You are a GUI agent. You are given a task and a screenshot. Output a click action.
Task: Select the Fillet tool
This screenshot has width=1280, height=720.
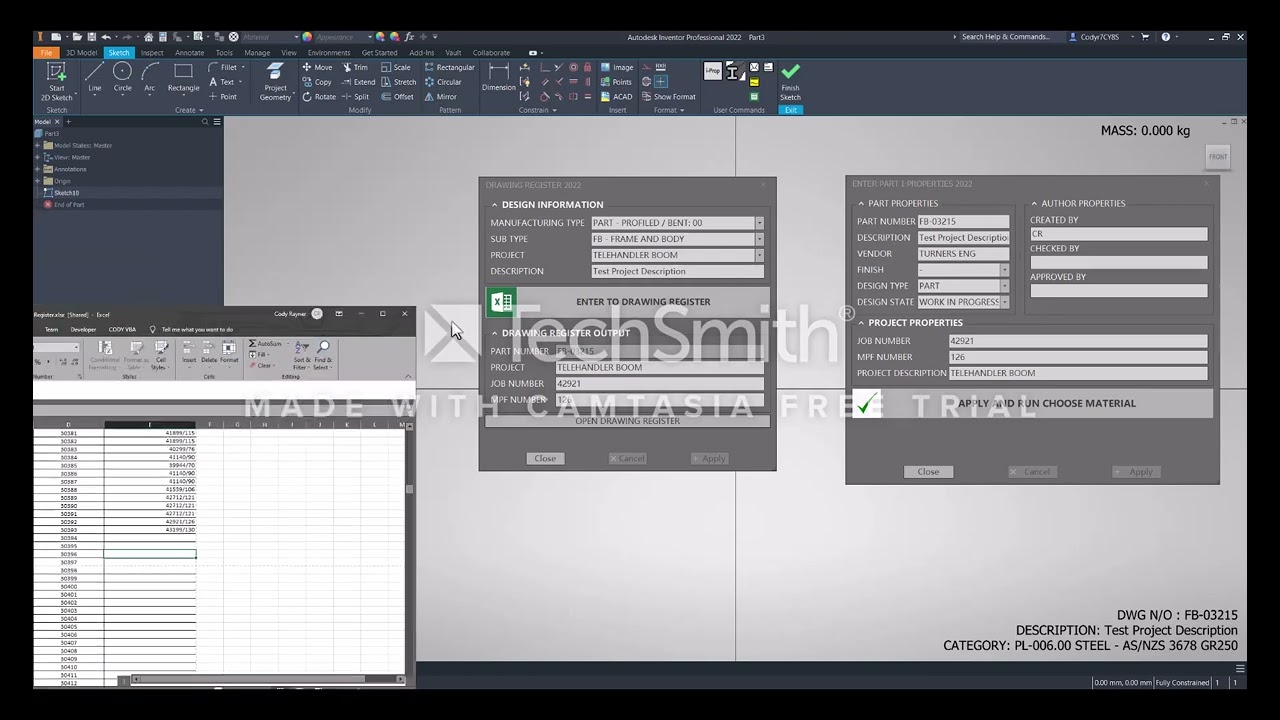coord(223,68)
